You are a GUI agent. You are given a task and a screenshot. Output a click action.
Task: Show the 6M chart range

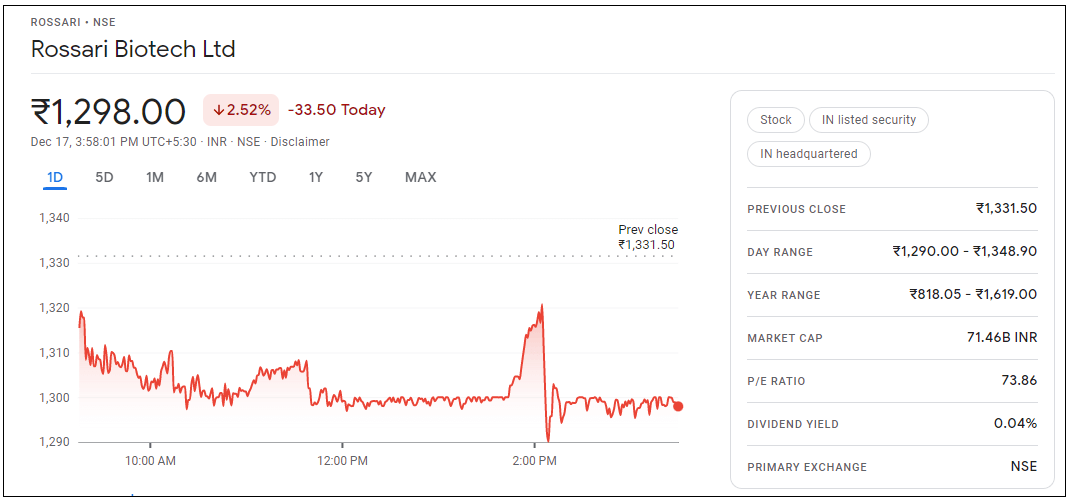[x=207, y=177]
